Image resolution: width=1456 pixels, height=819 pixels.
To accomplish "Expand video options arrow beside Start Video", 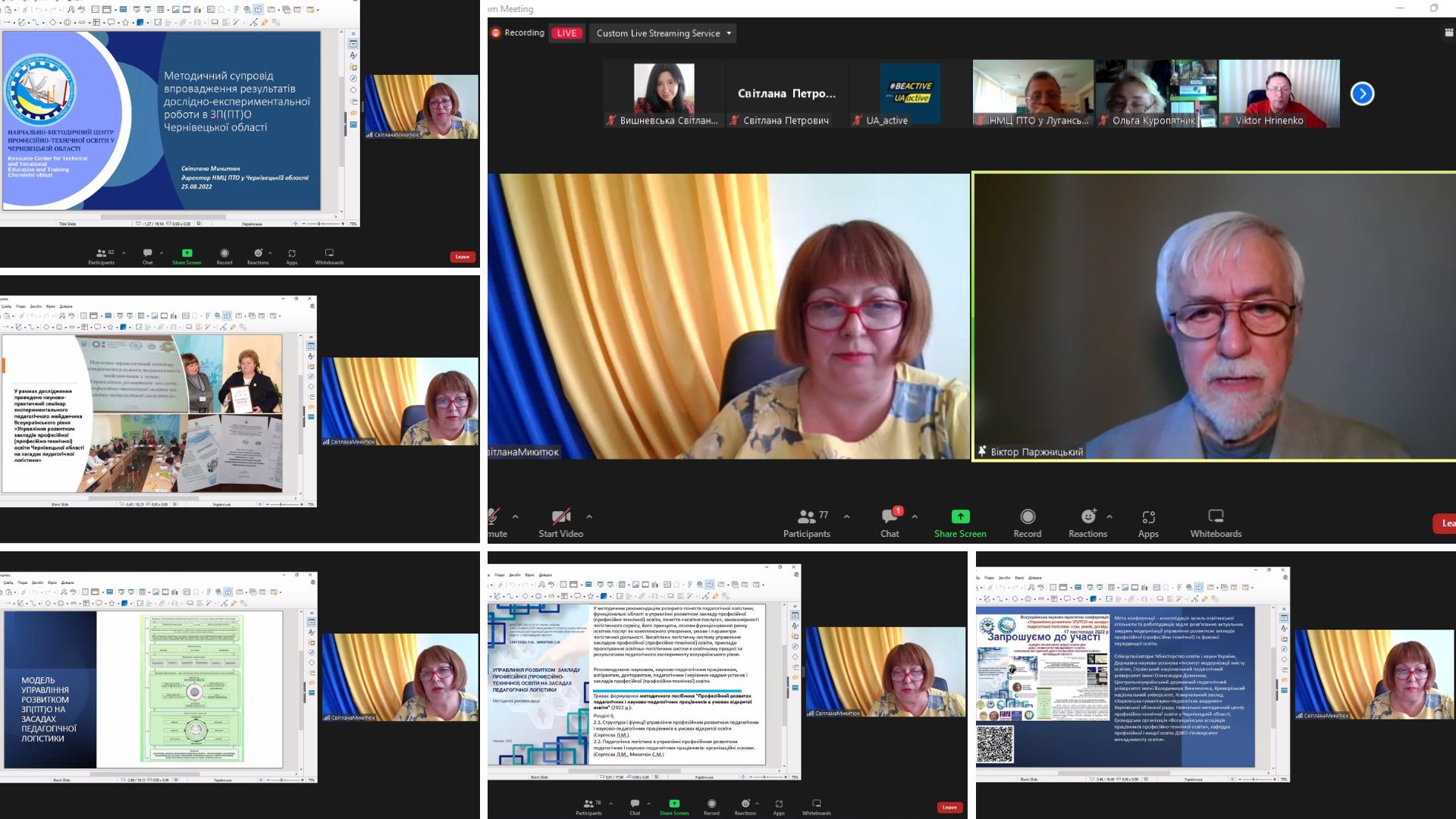I will 589,517.
